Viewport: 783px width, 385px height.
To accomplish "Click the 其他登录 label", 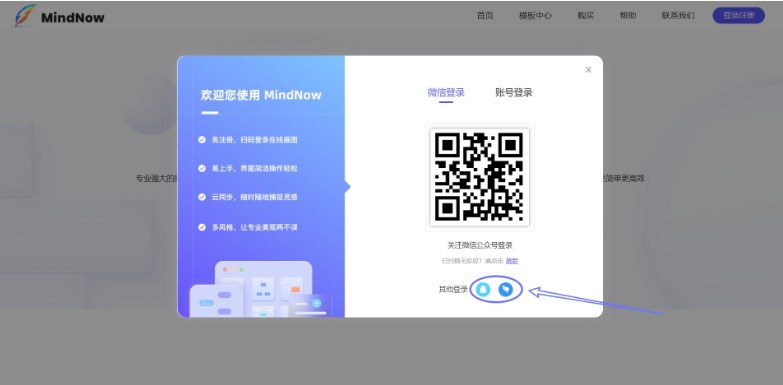I will click(x=453, y=290).
